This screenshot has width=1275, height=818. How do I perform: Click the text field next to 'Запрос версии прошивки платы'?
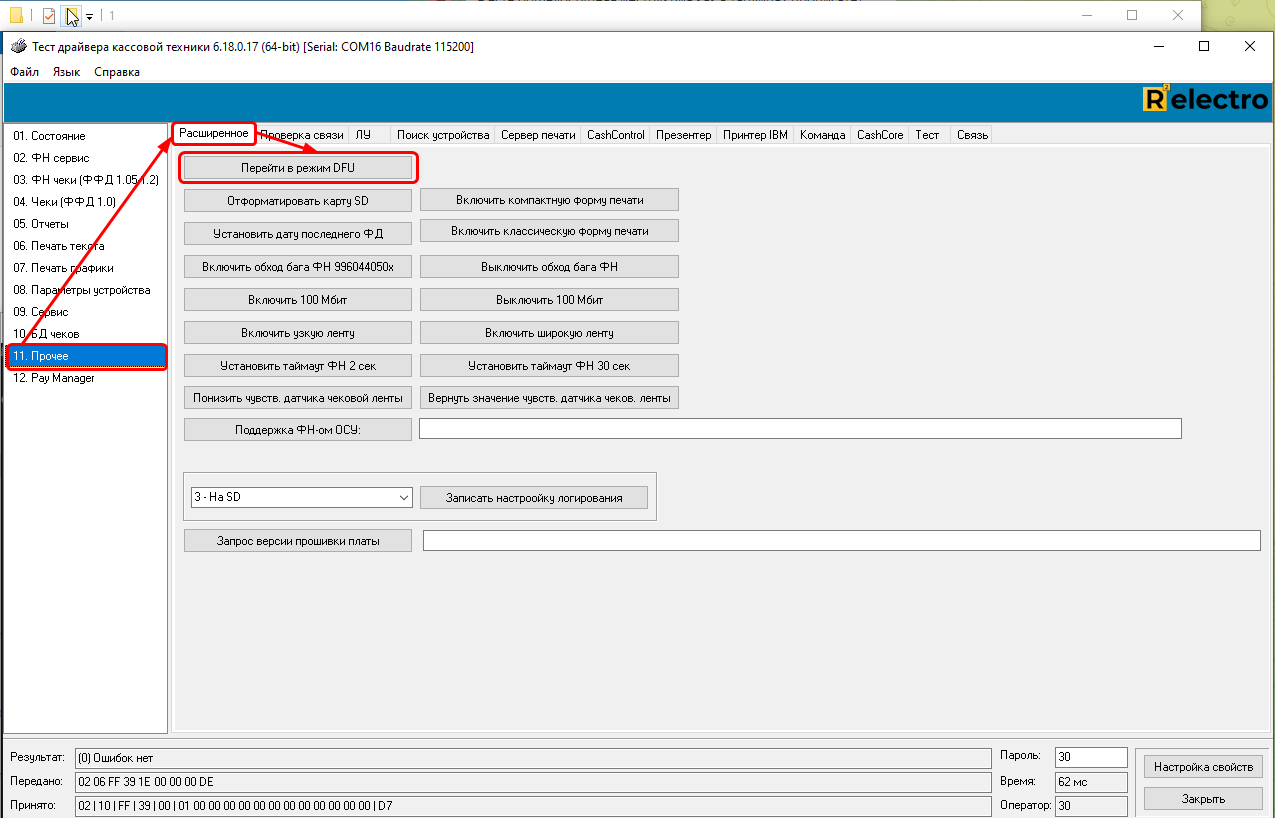(840, 541)
